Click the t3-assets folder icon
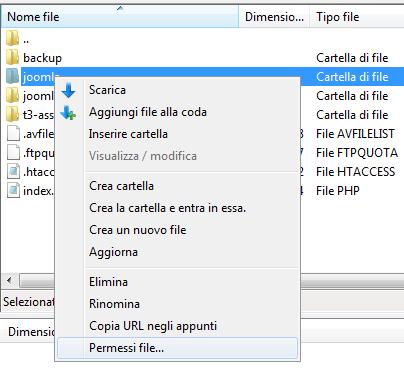This screenshot has width=404, height=372. 13,115
